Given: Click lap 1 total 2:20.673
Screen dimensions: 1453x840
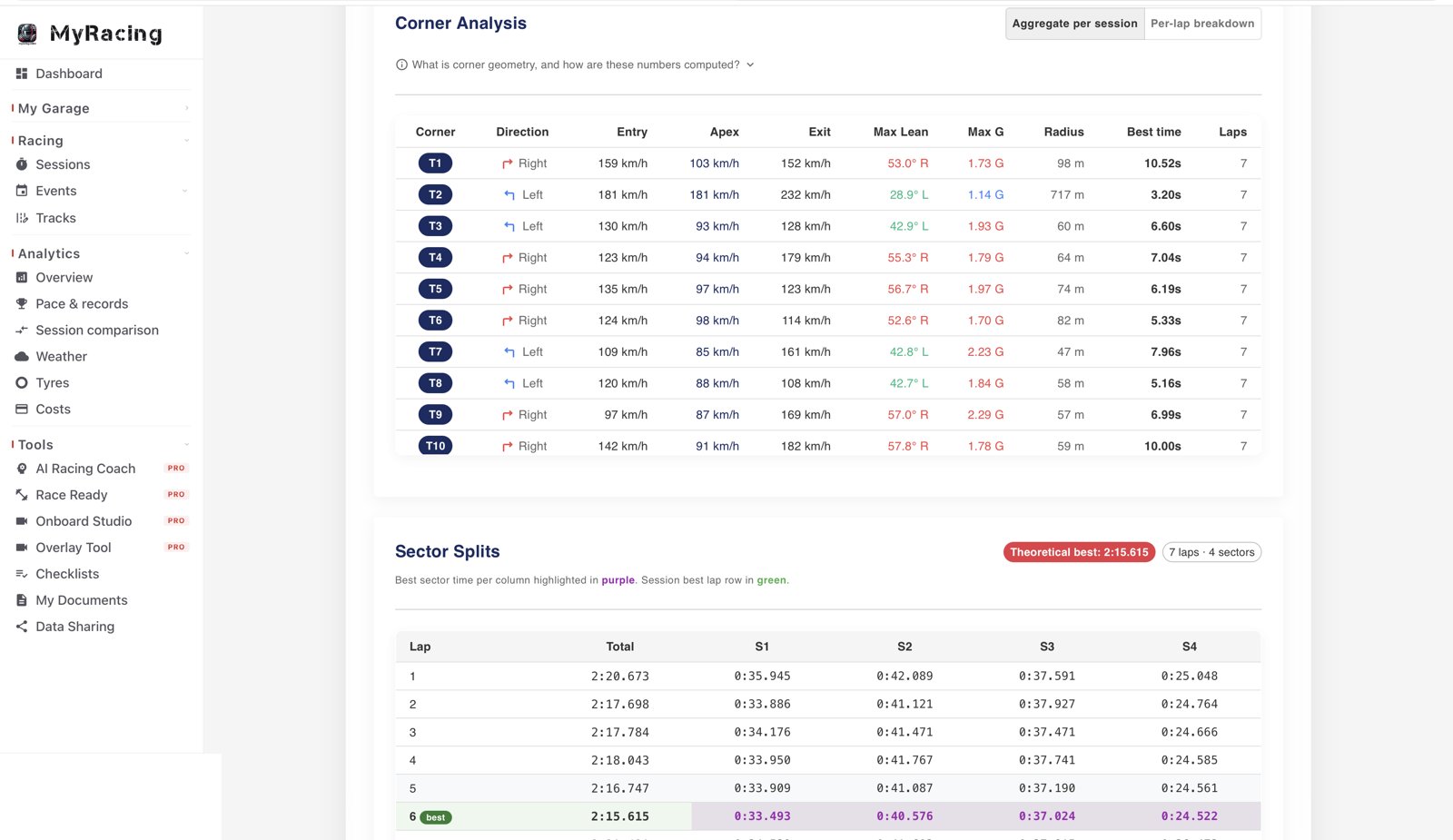Looking at the screenshot, I should click(619, 677).
